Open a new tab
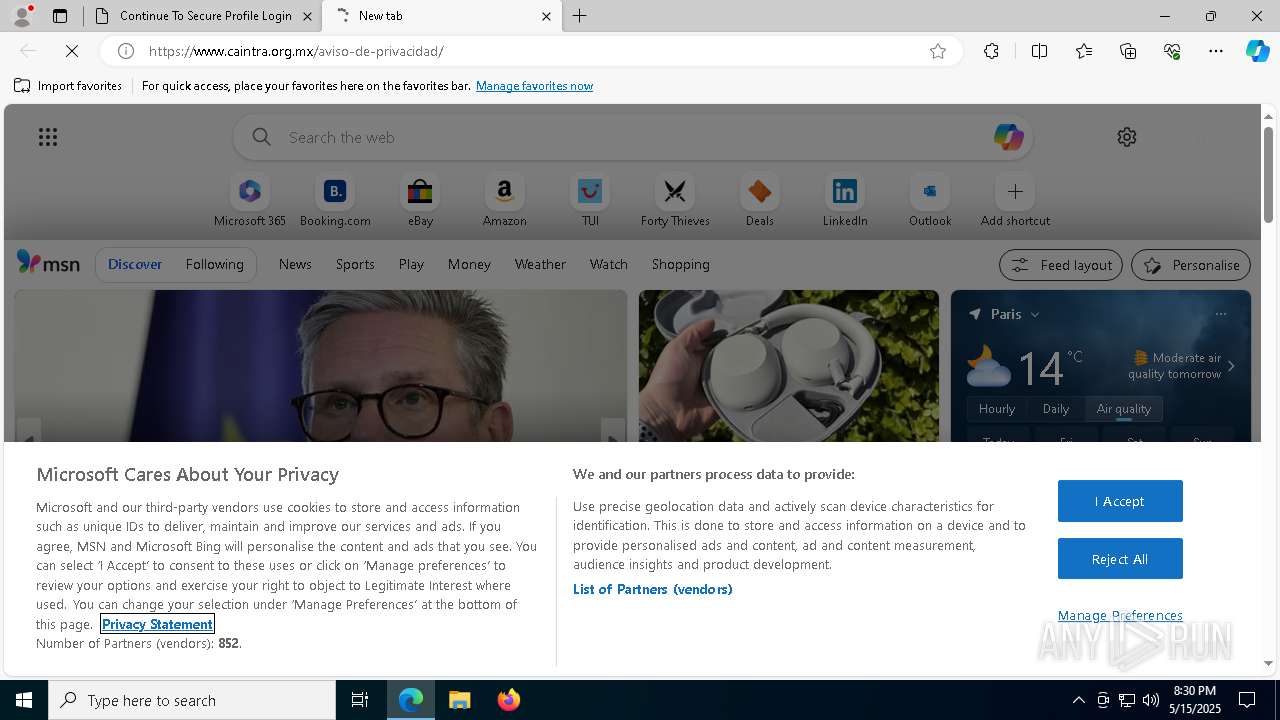 (580, 16)
